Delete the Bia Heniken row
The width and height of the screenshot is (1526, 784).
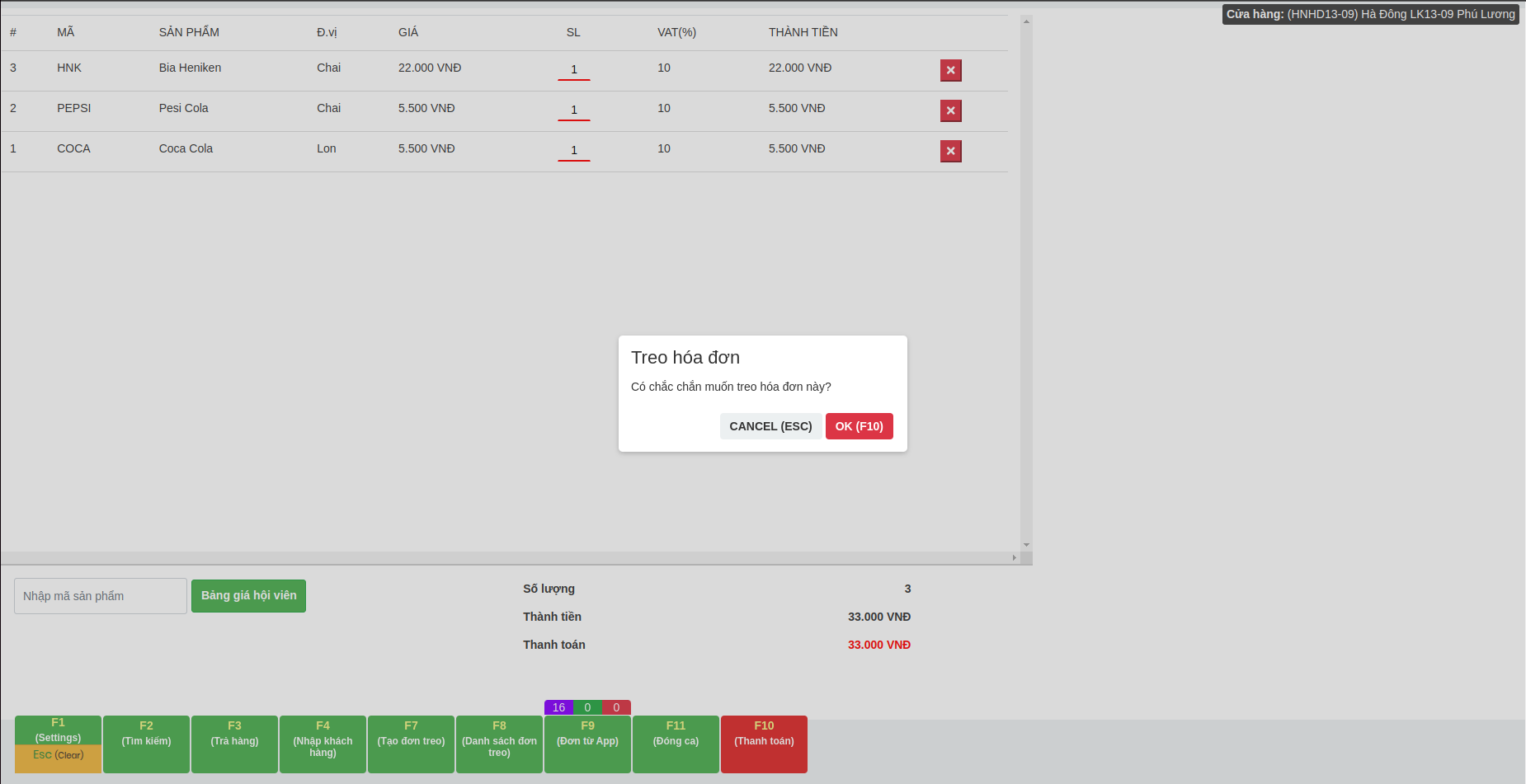(x=950, y=70)
